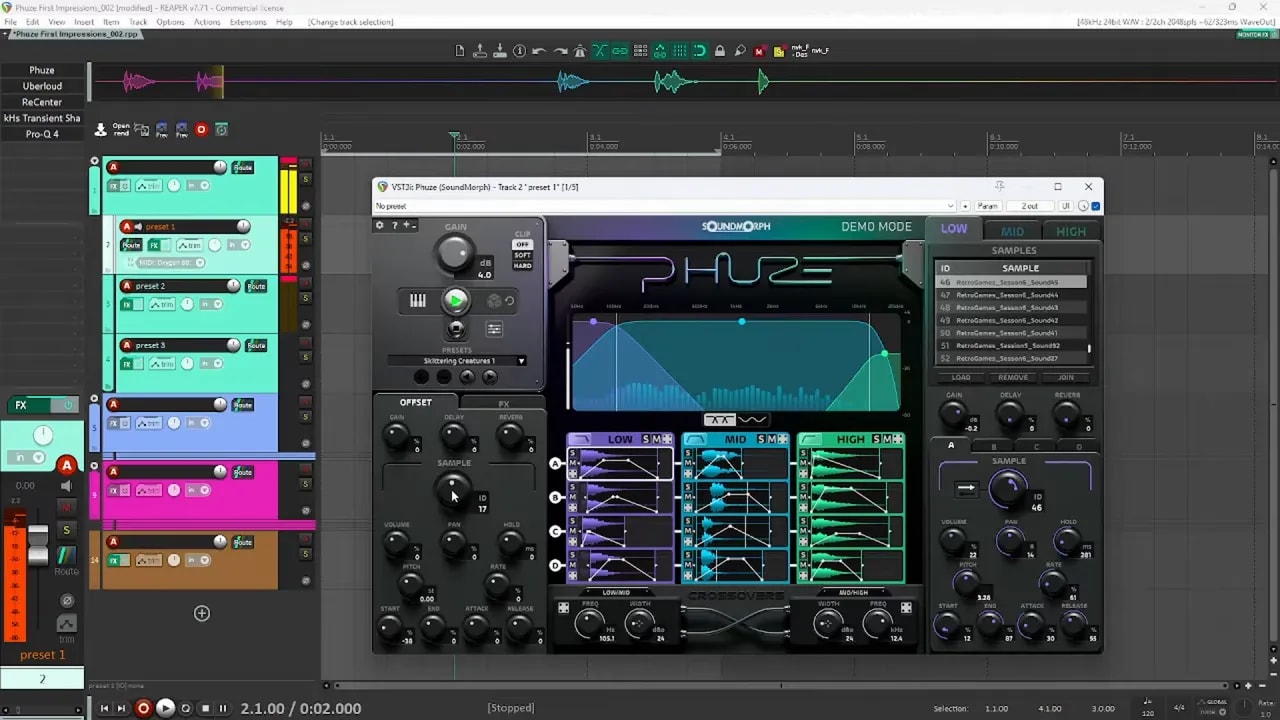The image size is (1280, 720).
Task: Click the MID/HIGH crossover dice icon
Action: [906, 607]
